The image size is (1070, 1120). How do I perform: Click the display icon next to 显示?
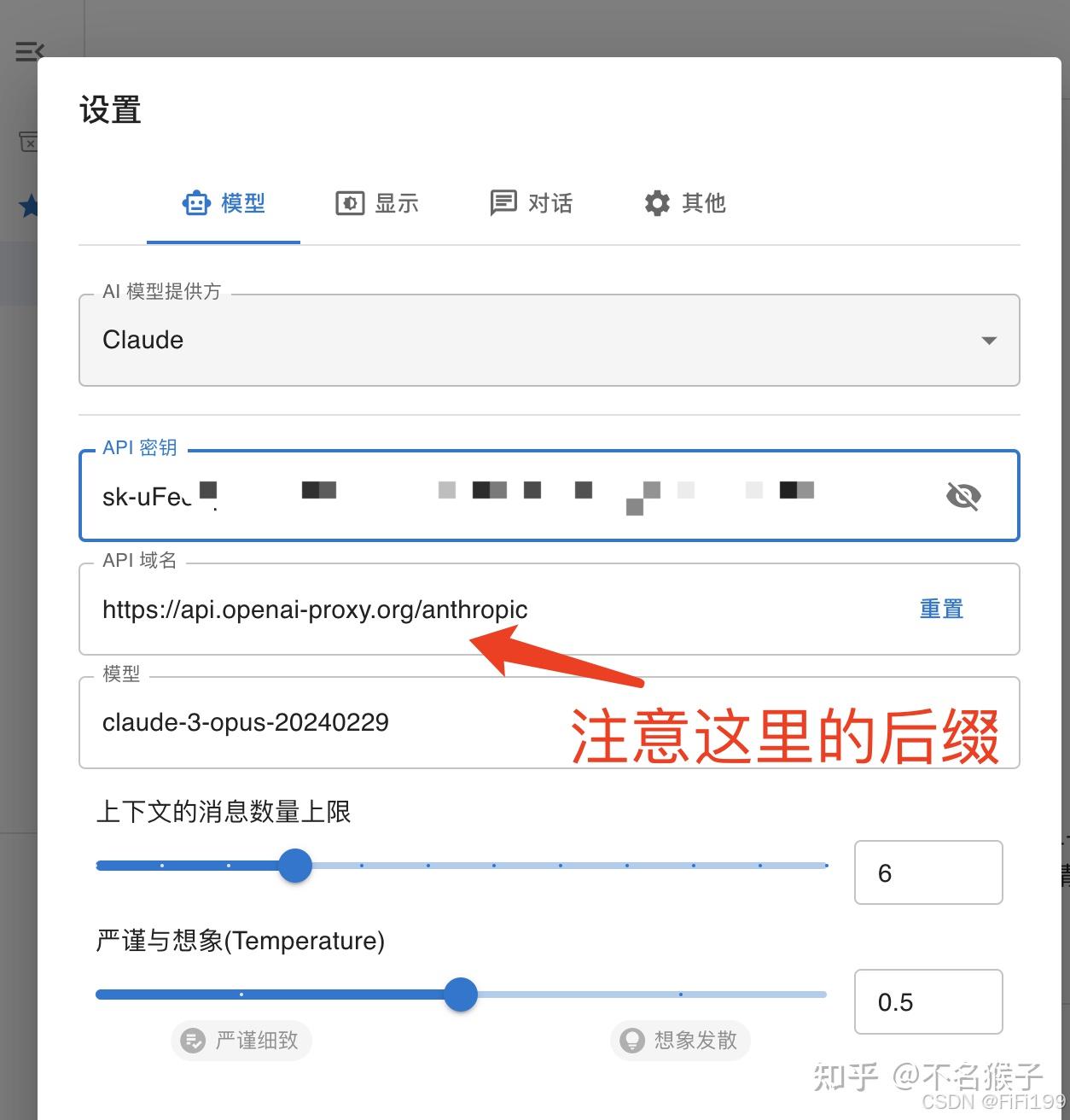350,203
